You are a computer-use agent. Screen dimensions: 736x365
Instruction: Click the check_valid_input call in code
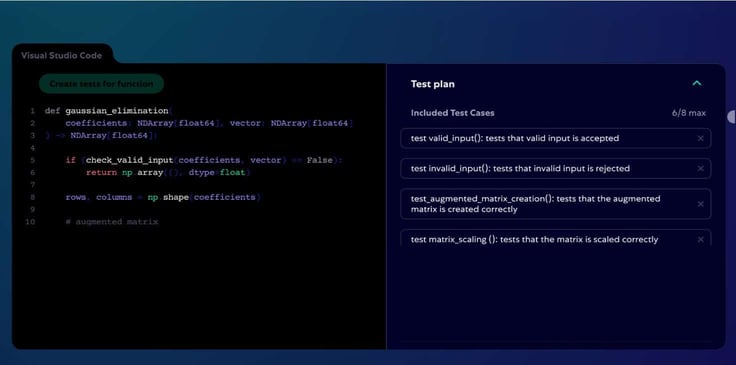[x=130, y=160]
